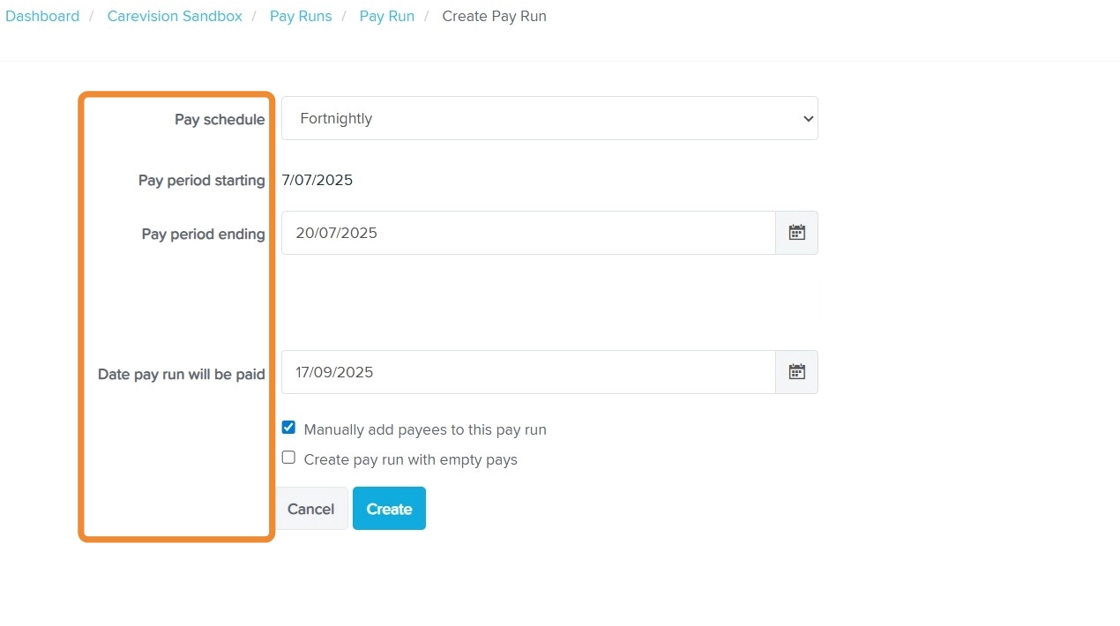Image resolution: width=1120 pixels, height=626 pixels.
Task: Focus the Date pay run will be paid field
Action: coord(528,372)
